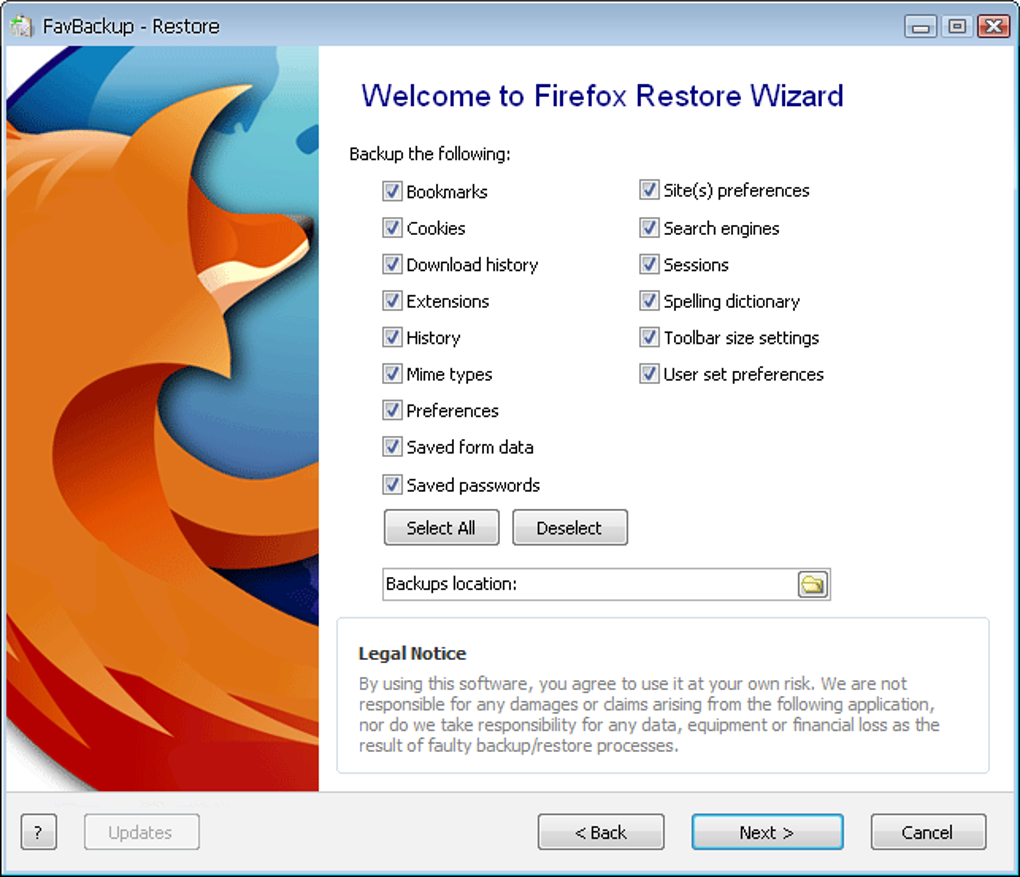The height and width of the screenshot is (877, 1020).
Task: Toggle Download history checkbox
Action: click(x=392, y=264)
